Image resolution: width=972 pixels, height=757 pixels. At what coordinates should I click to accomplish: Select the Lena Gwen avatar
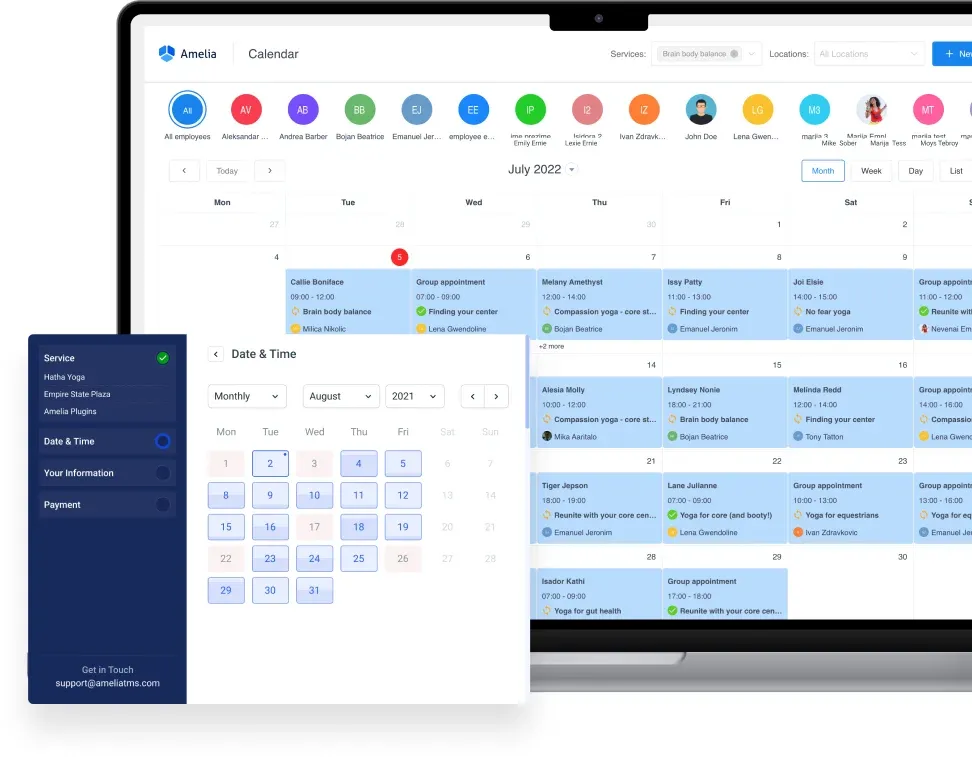coord(757,110)
